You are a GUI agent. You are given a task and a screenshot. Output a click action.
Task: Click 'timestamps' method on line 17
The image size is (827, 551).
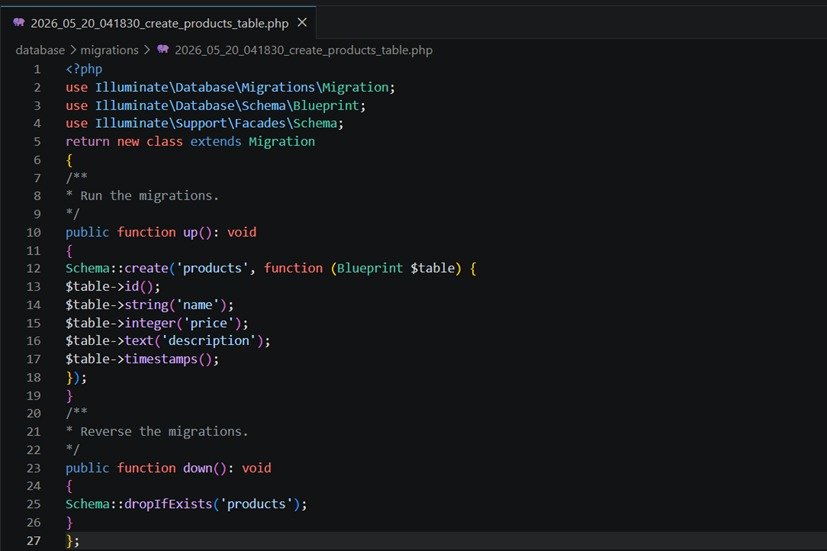coord(161,359)
